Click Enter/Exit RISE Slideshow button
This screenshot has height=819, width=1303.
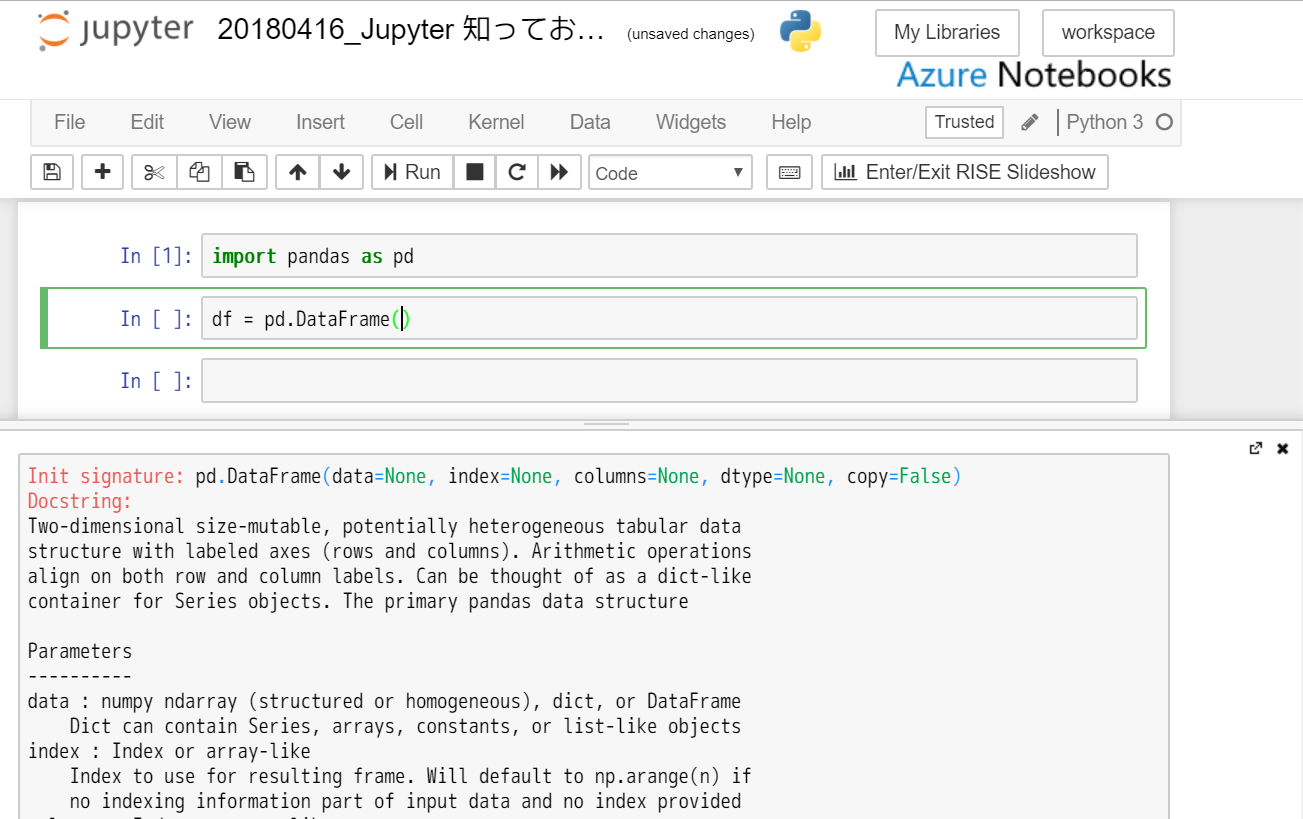point(965,172)
